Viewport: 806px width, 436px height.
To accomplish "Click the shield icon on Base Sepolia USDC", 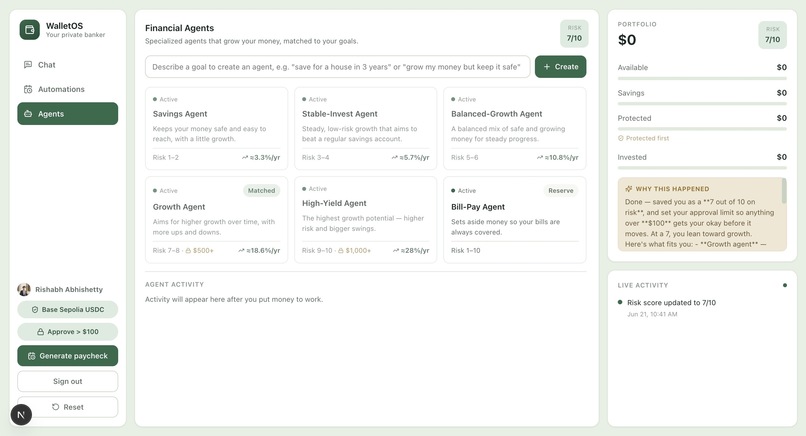I will pos(35,310).
